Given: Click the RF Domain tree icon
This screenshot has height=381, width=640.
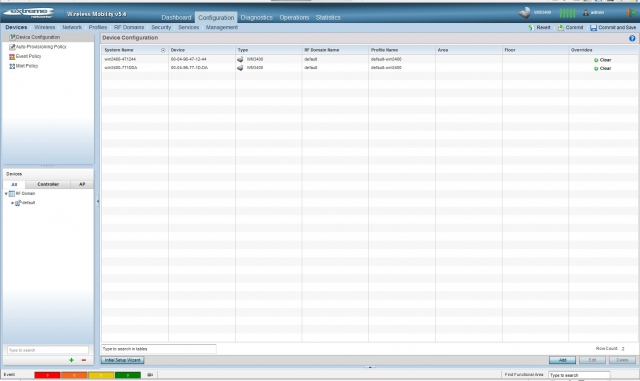Looking at the screenshot, I should pyautogui.click(x=12, y=194).
